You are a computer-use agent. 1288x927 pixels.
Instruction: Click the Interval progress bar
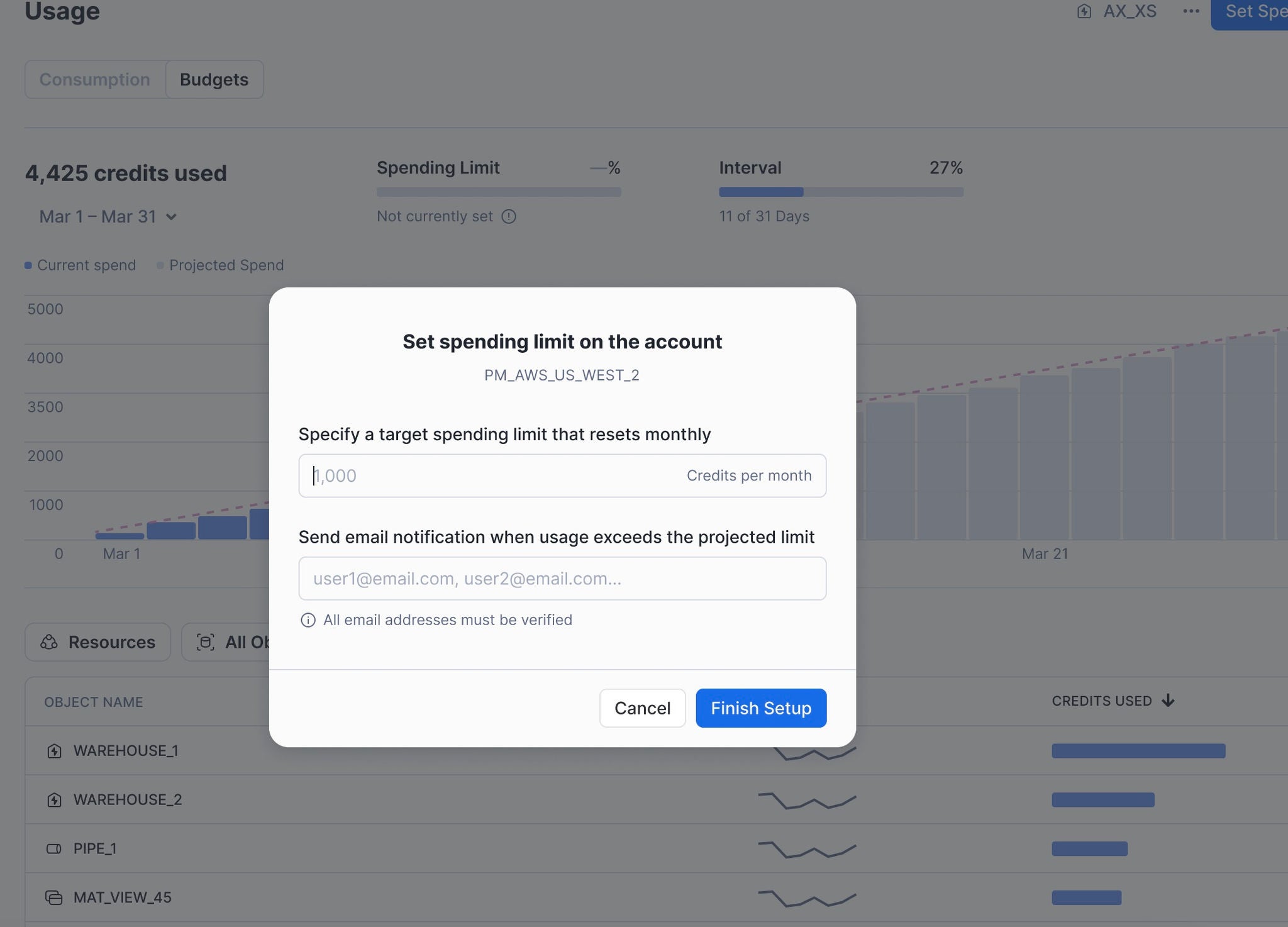click(841, 192)
